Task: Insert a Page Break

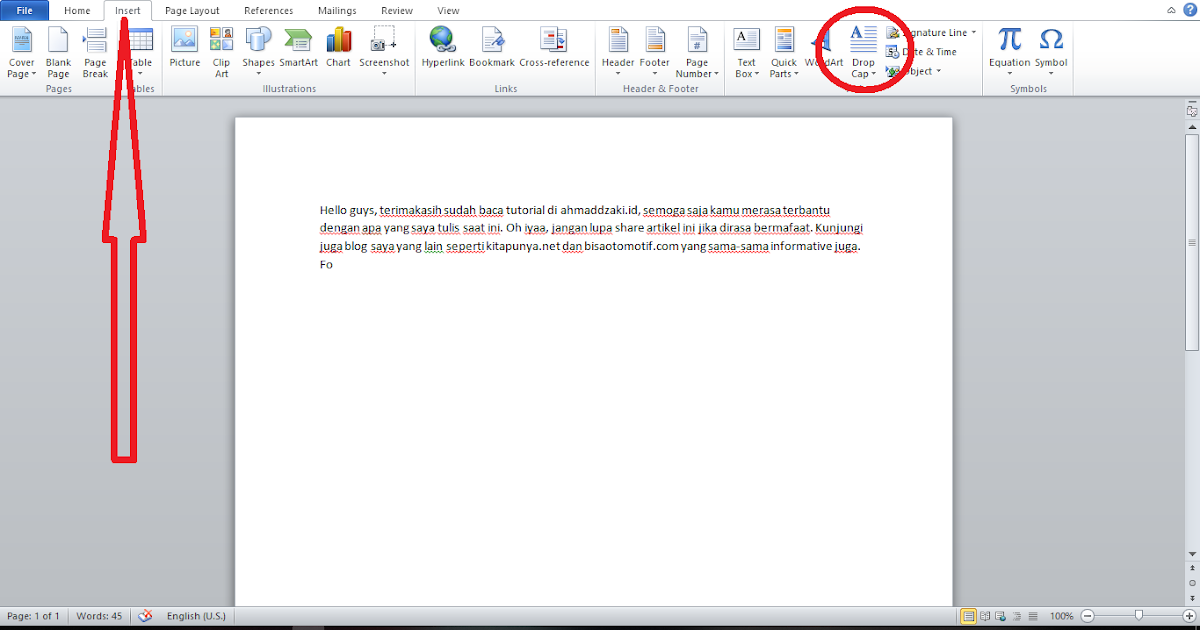Action: point(95,53)
